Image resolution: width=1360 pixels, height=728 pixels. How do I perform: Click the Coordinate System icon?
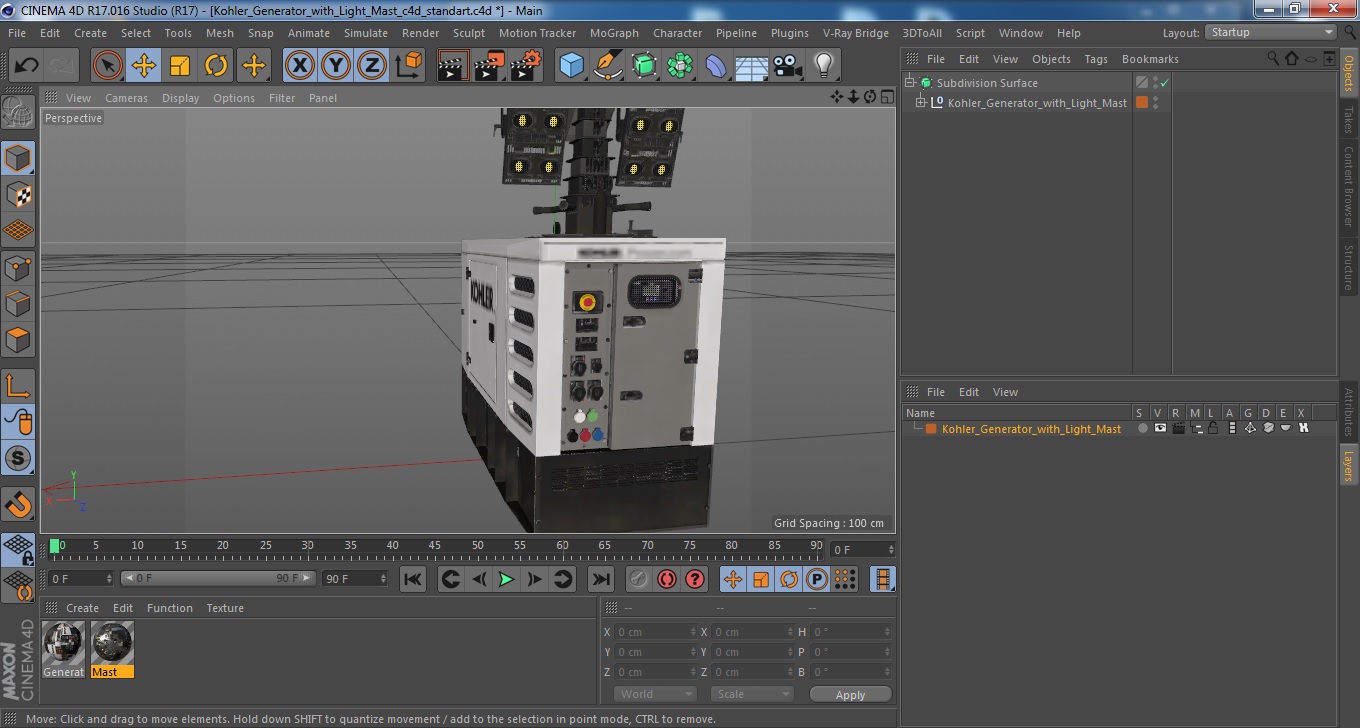point(408,66)
